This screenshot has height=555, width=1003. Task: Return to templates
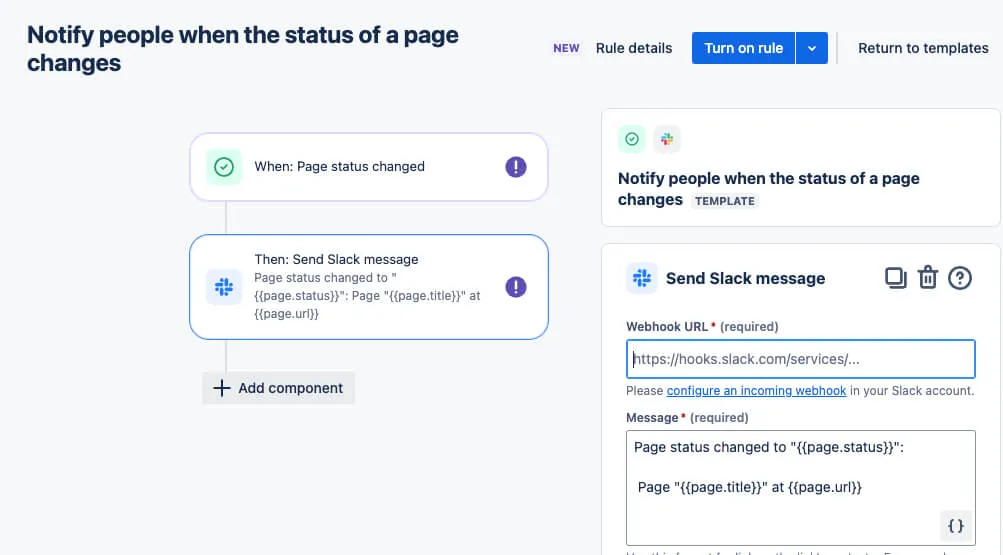pyautogui.click(x=923, y=48)
